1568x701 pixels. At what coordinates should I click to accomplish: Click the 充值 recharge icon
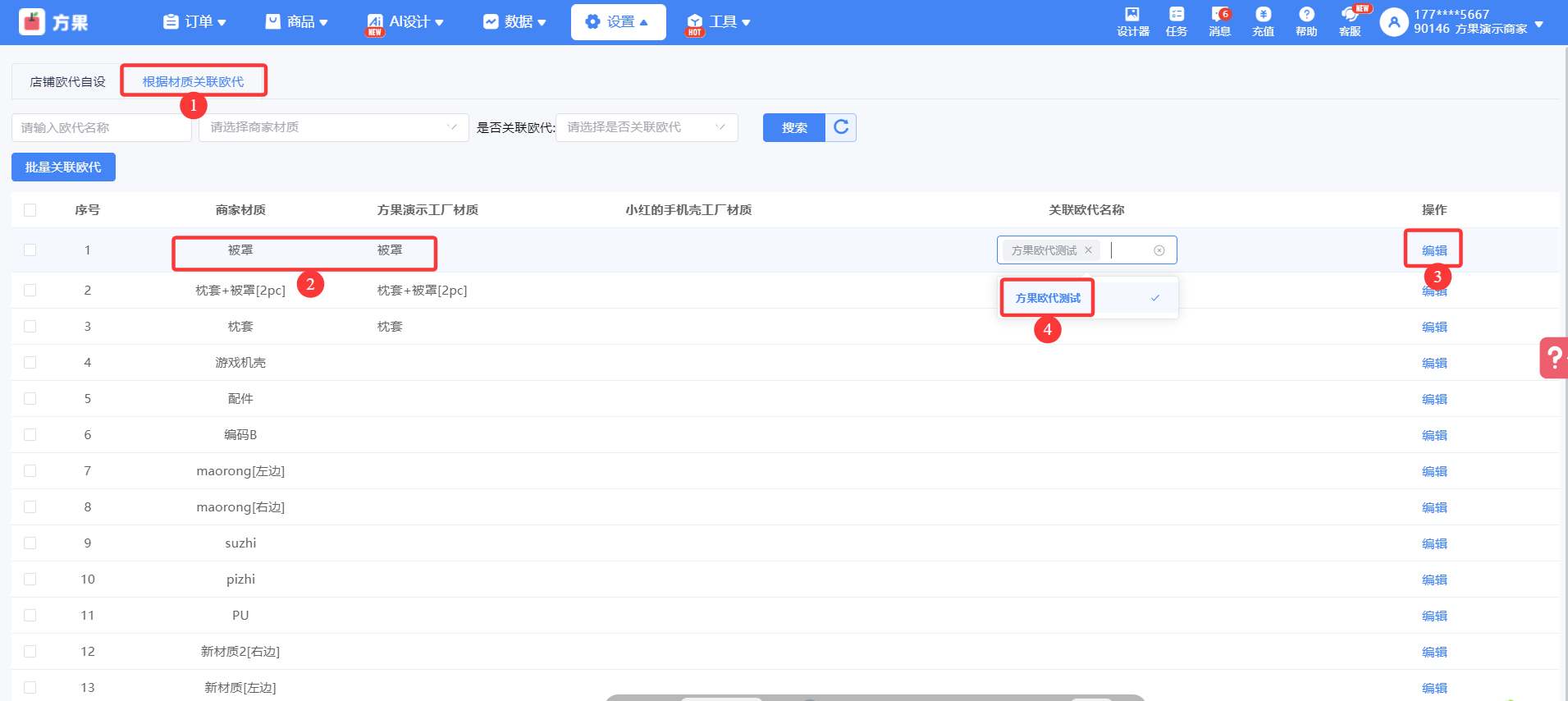click(1263, 21)
